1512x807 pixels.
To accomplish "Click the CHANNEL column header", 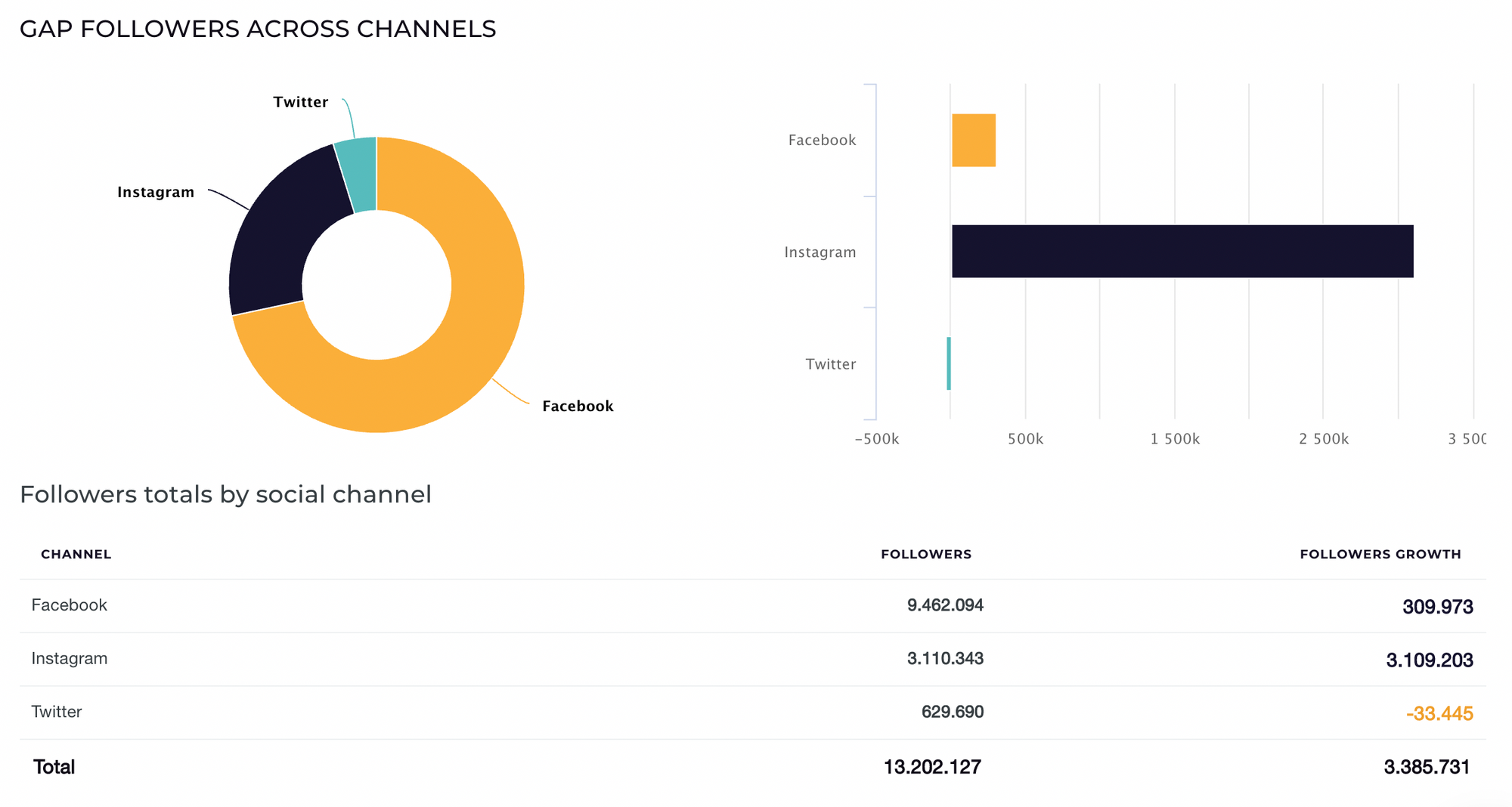I will click(76, 554).
